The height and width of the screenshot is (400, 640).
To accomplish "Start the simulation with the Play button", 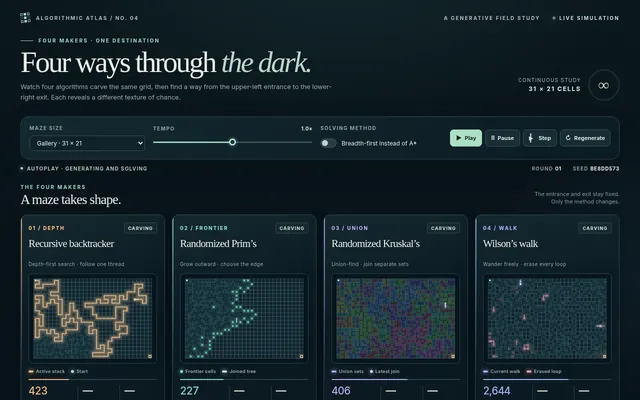I will point(466,138).
